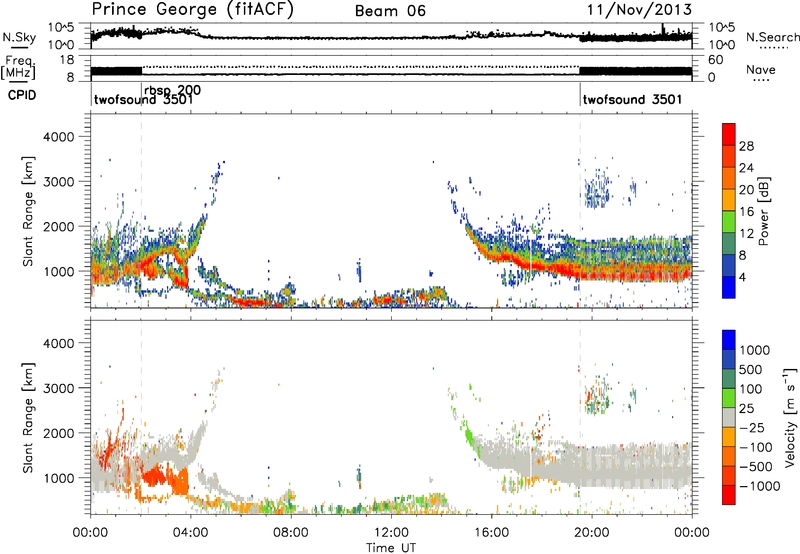Screen dimensions: 800x554
Task: Click the 'Freq. [MHz]' axis label
Action: click(x=18, y=68)
